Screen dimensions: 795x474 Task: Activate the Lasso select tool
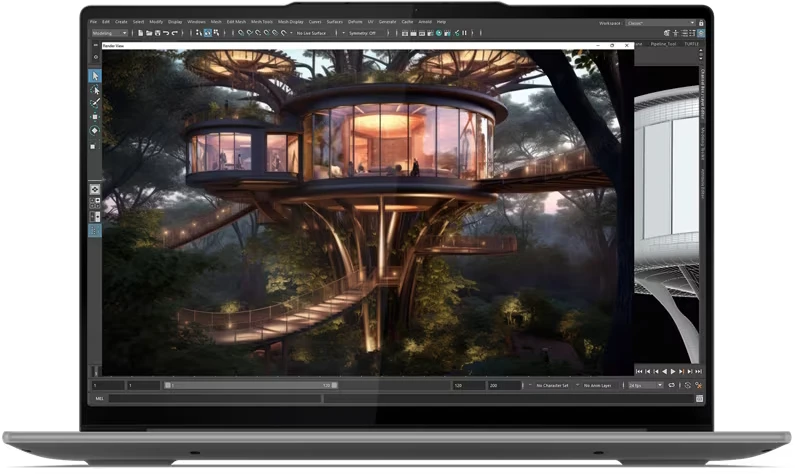[95, 90]
